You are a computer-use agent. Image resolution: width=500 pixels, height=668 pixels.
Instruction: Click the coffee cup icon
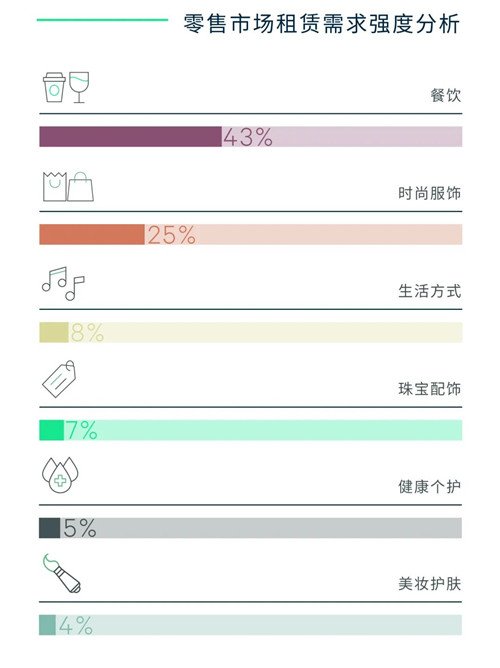[x=54, y=87]
